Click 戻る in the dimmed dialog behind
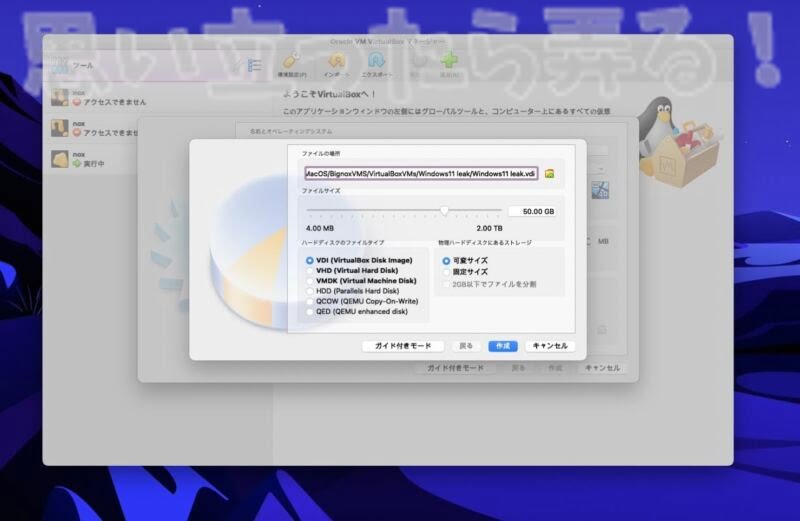This screenshot has width=800, height=521. [x=518, y=368]
